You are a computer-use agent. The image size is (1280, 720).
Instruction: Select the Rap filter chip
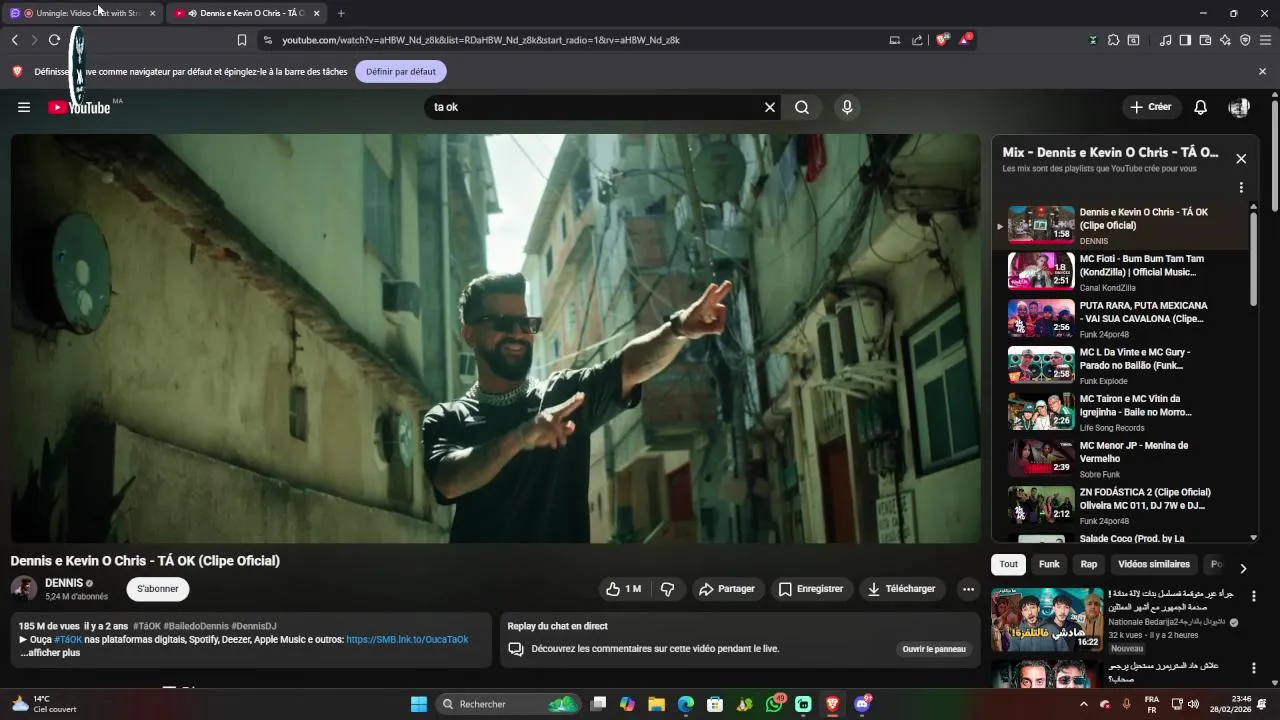click(1089, 564)
